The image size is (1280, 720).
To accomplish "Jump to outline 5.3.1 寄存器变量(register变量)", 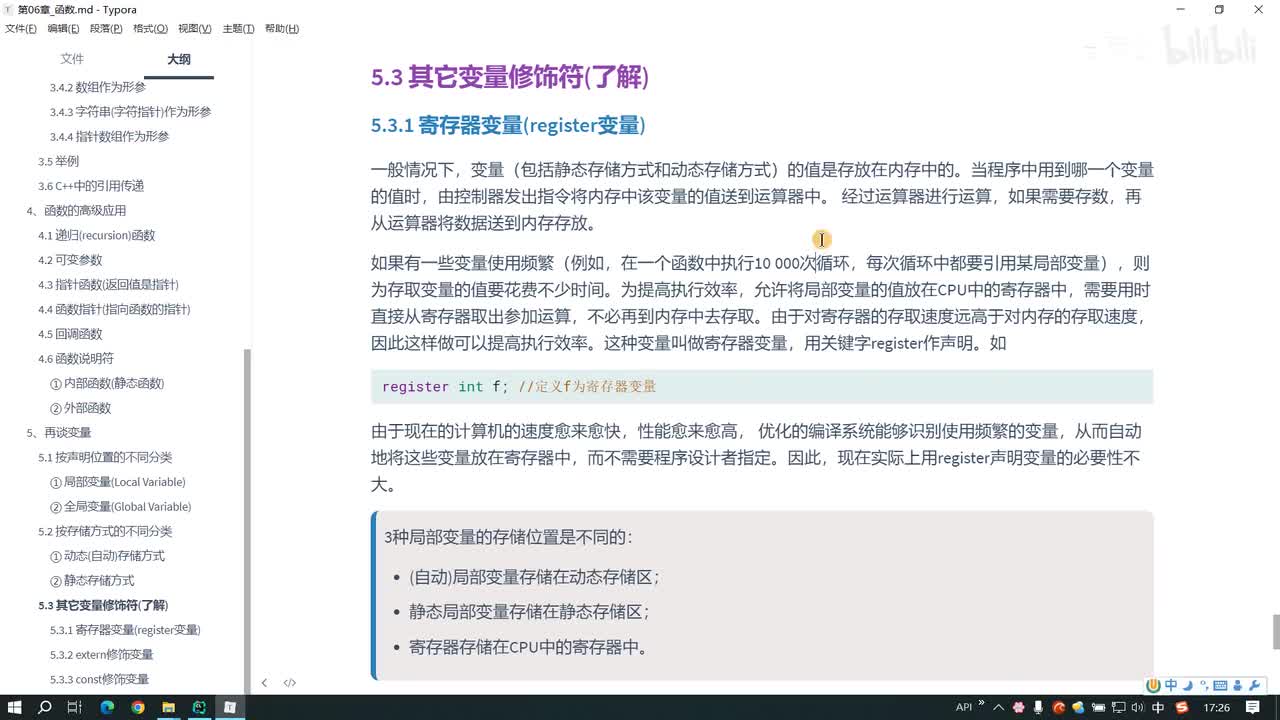I will click(x=125, y=630).
